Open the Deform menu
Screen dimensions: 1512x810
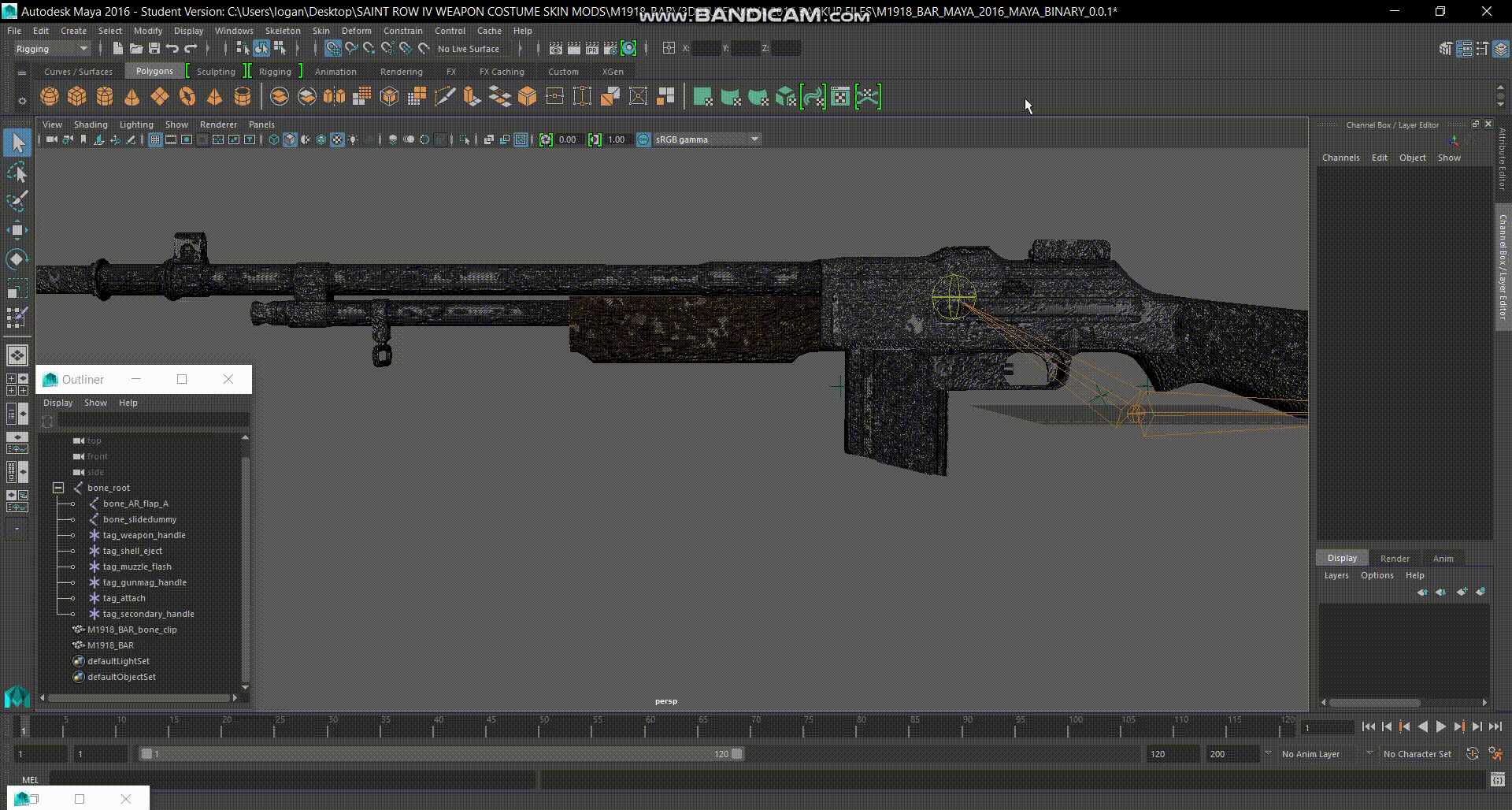(x=356, y=31)
